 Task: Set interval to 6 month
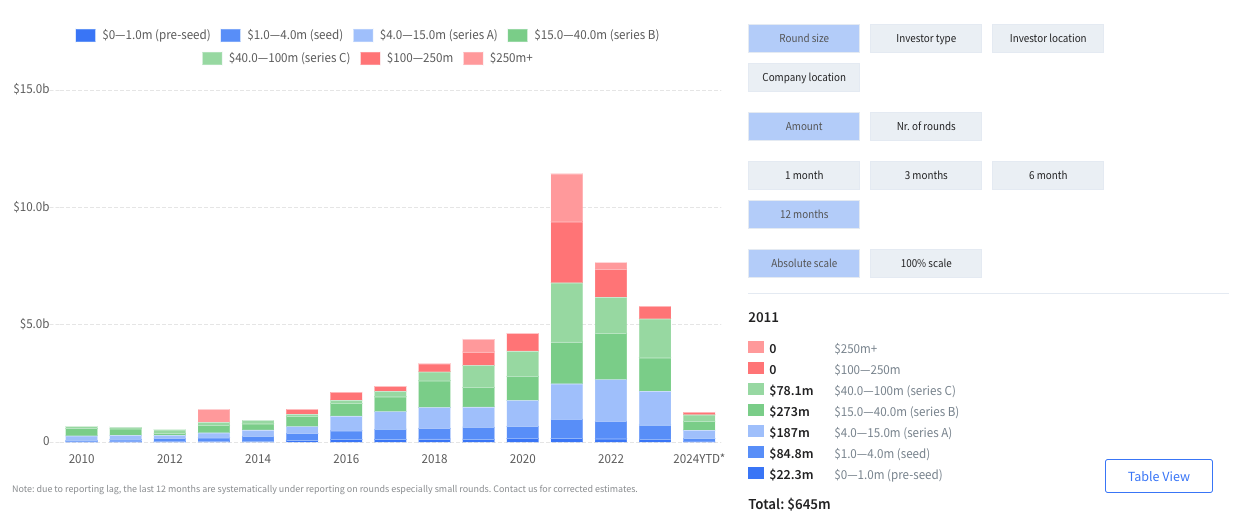click(1047, 176)
